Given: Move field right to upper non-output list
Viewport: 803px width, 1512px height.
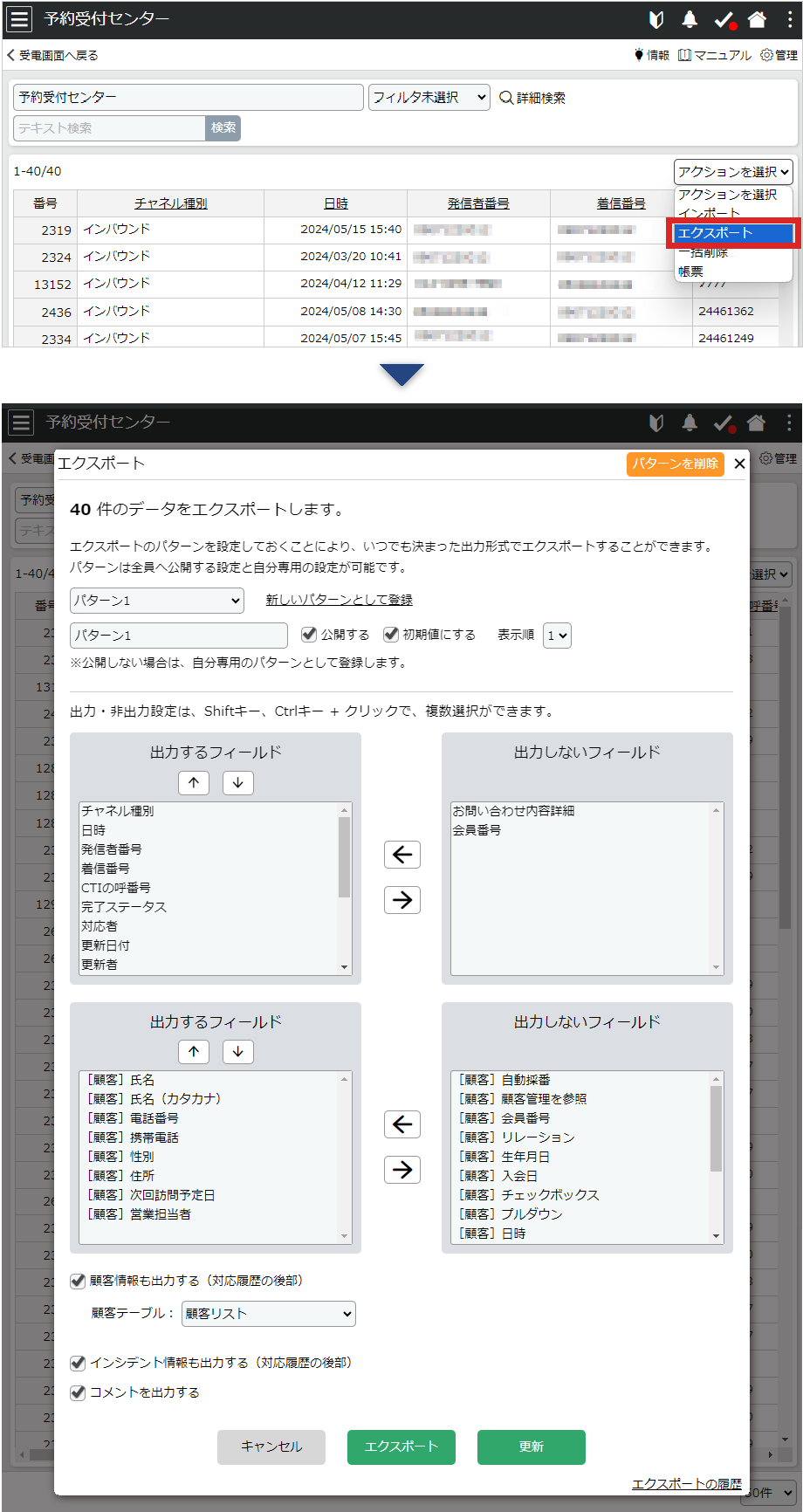Looking at the screenshot, I should click(402, 900).
